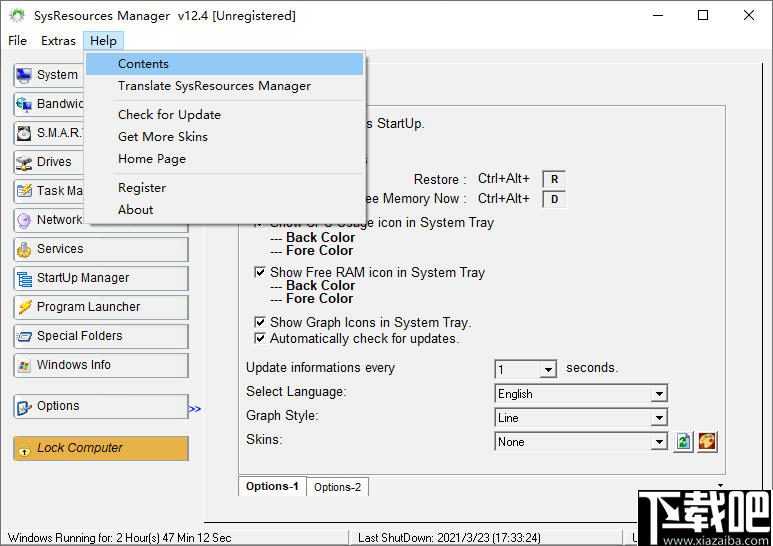Switch to the Options-1 tab
The width and height of the screenshot is (773, 546).
click(x=272, y=486)
